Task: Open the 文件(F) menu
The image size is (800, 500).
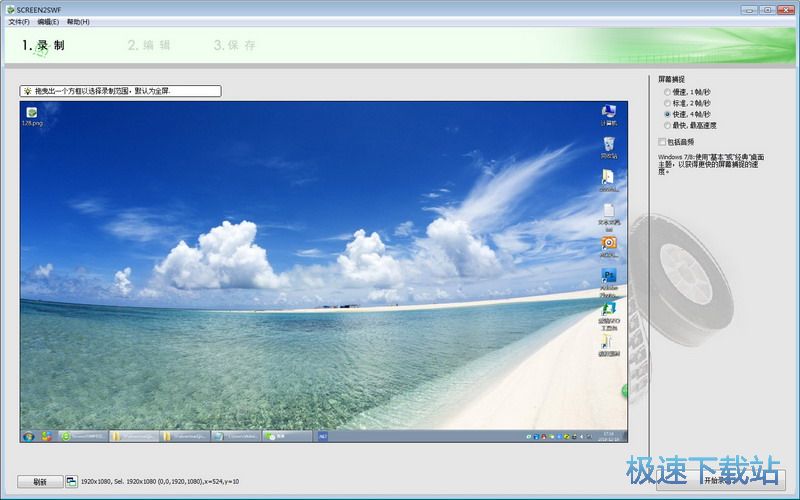Action: click(x=19, y=21)
